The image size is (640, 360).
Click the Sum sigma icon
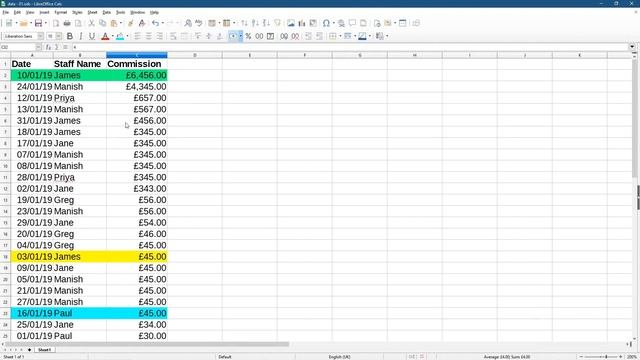click(x=56, y=47)
